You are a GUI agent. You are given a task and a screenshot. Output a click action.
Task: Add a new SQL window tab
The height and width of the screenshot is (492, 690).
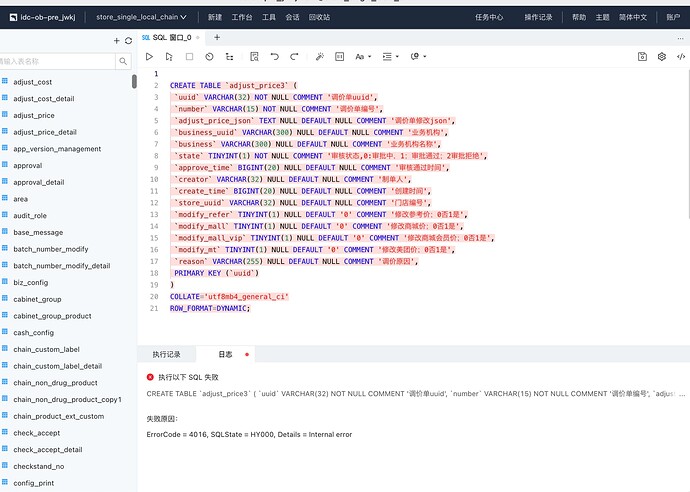coord(217,37)
